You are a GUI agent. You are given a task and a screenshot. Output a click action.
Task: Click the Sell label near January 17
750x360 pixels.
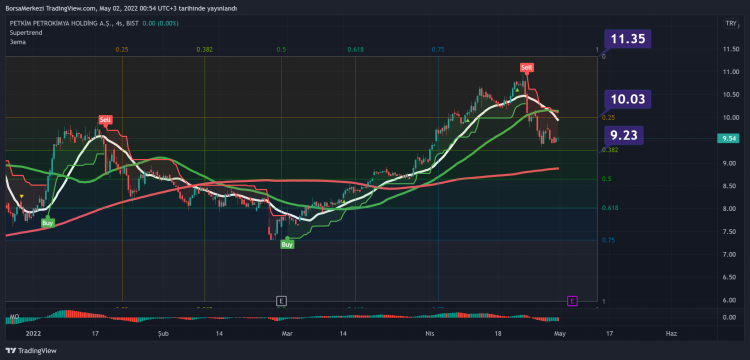(x=105, y=120)
